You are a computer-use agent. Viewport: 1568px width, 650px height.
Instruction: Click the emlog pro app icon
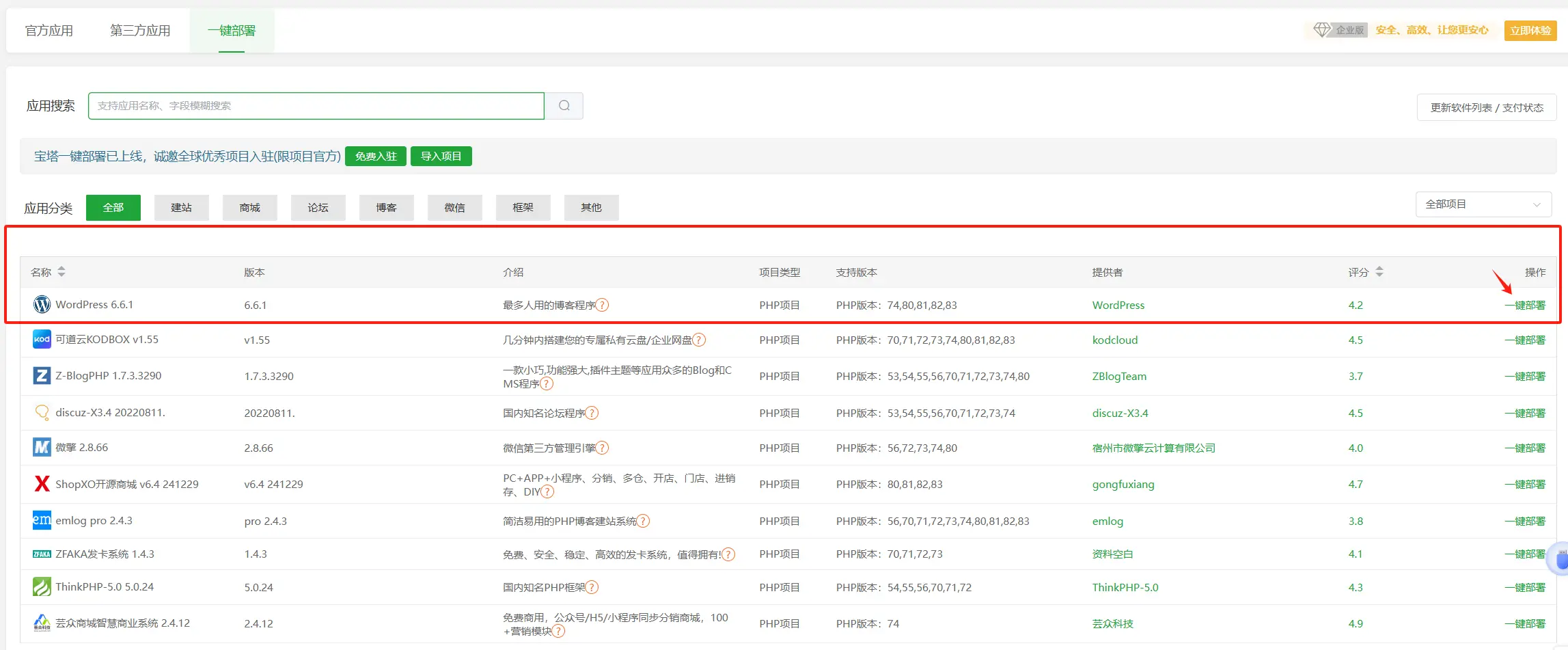(42, 520)
